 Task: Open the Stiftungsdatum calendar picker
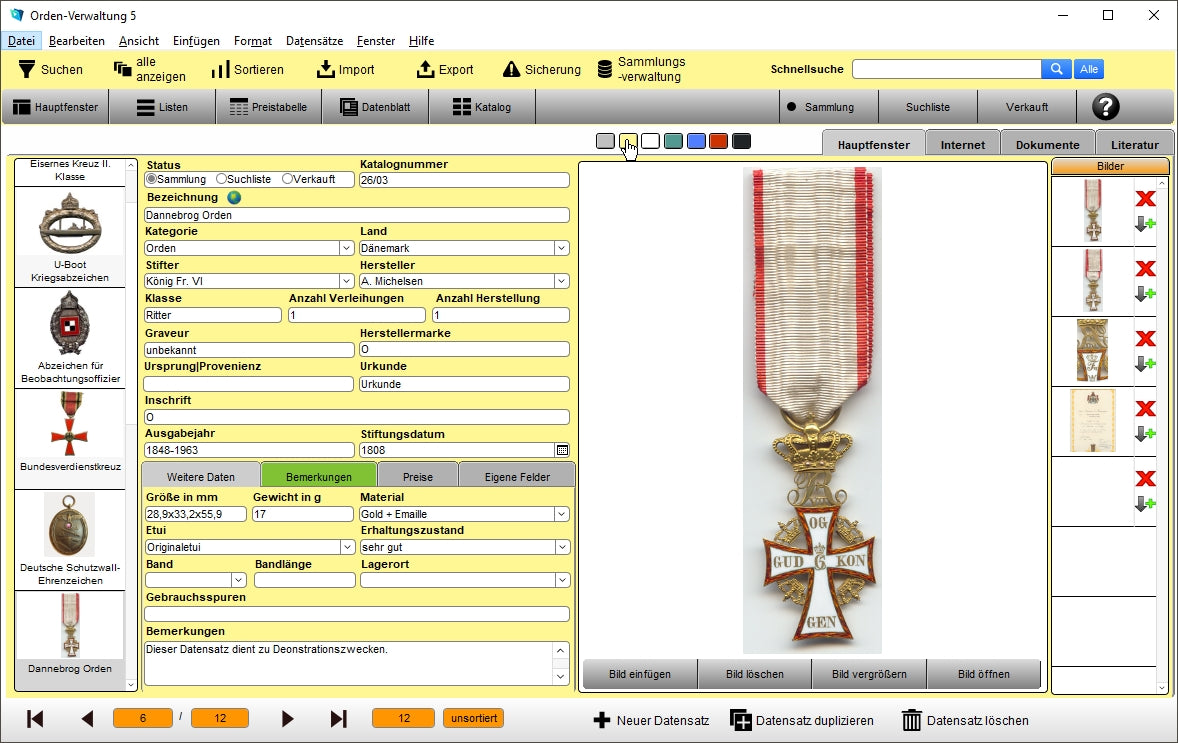click(x=562, y=450)
